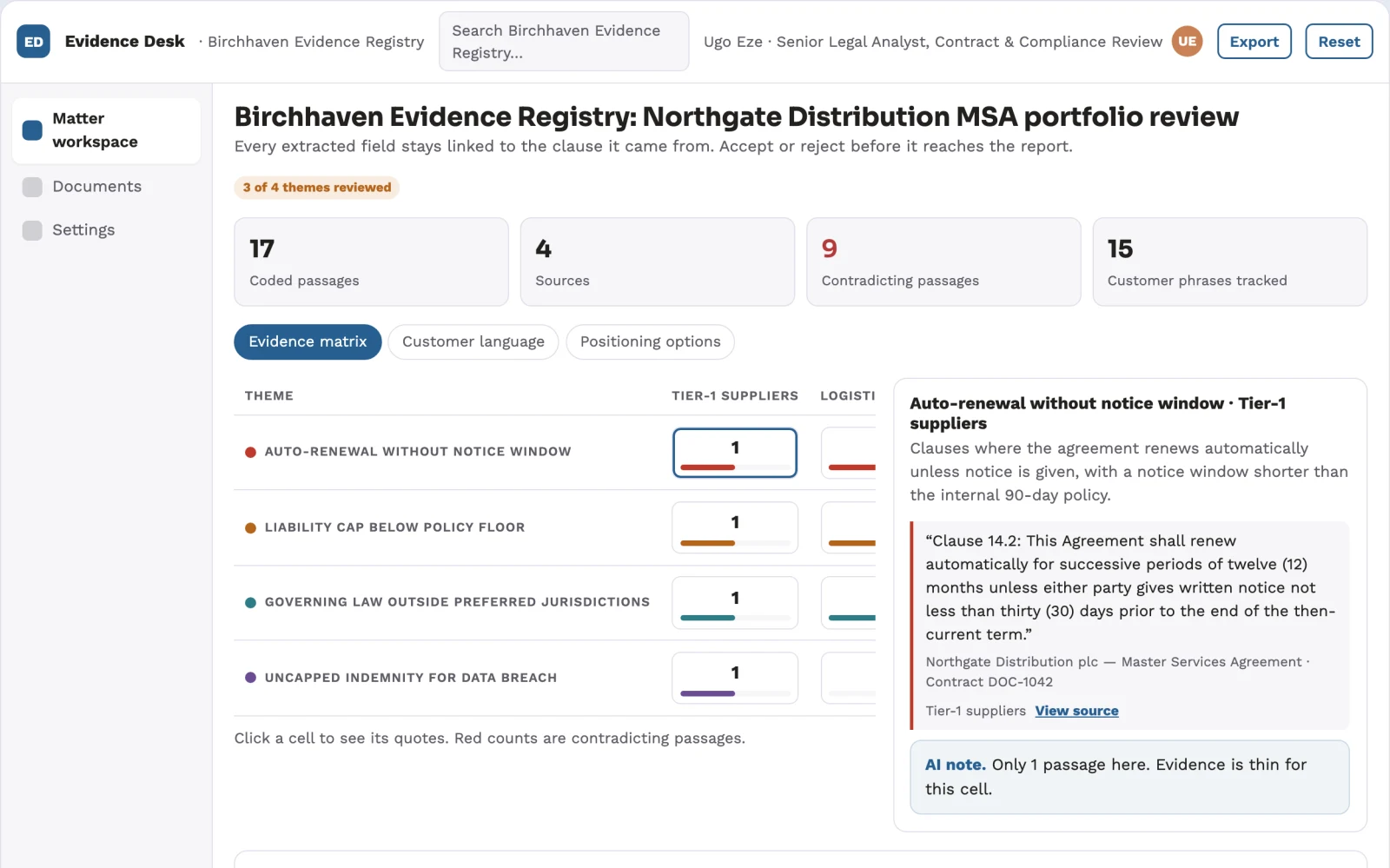This screenshot has width=1390, height=868.
Task: Select Uncapped indemnity Tier-1 suppliers cell
Action: click(x=735, y=678)
